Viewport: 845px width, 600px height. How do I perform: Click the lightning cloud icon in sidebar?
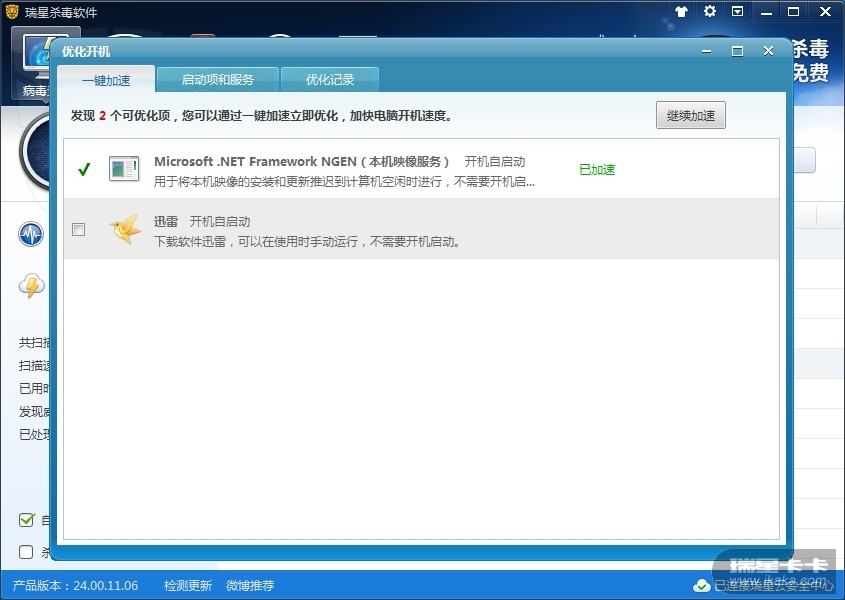click(31, 285)
